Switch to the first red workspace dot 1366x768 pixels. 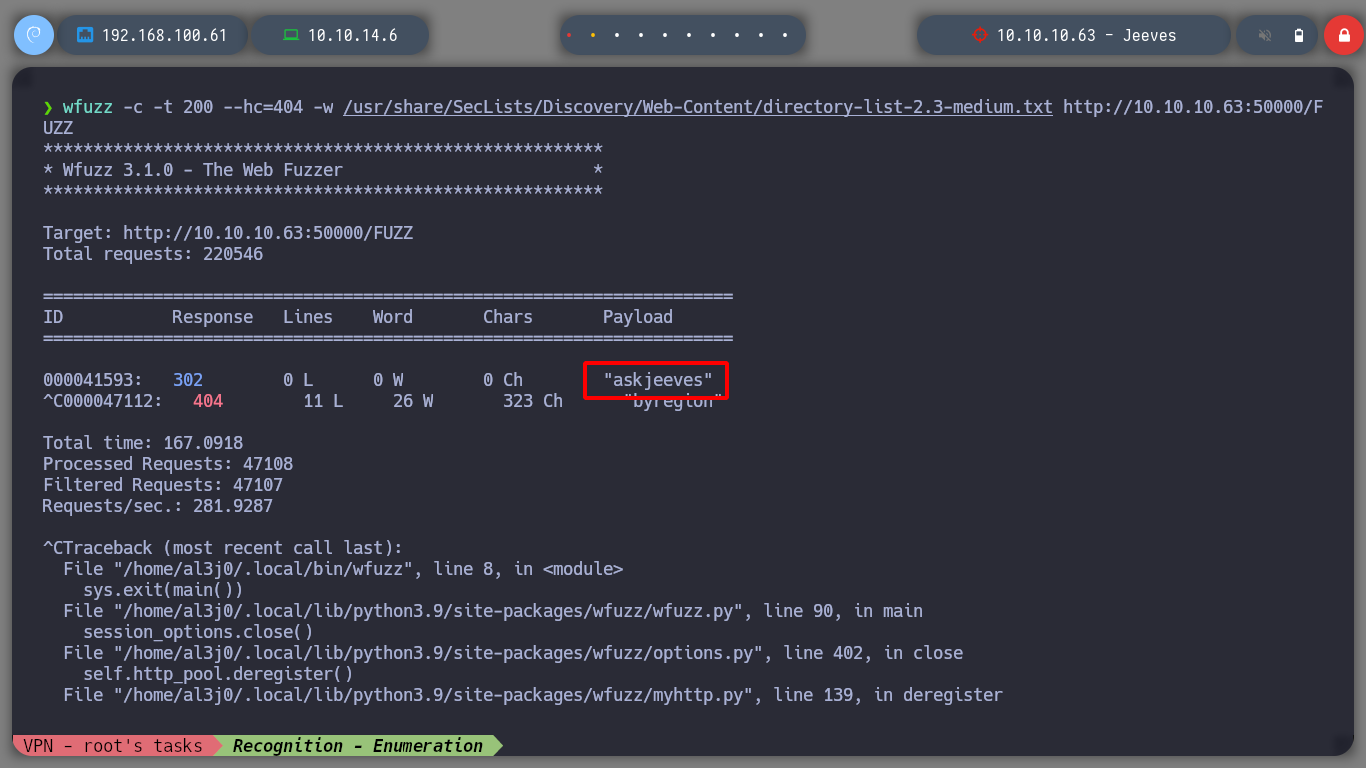(569, 35)
